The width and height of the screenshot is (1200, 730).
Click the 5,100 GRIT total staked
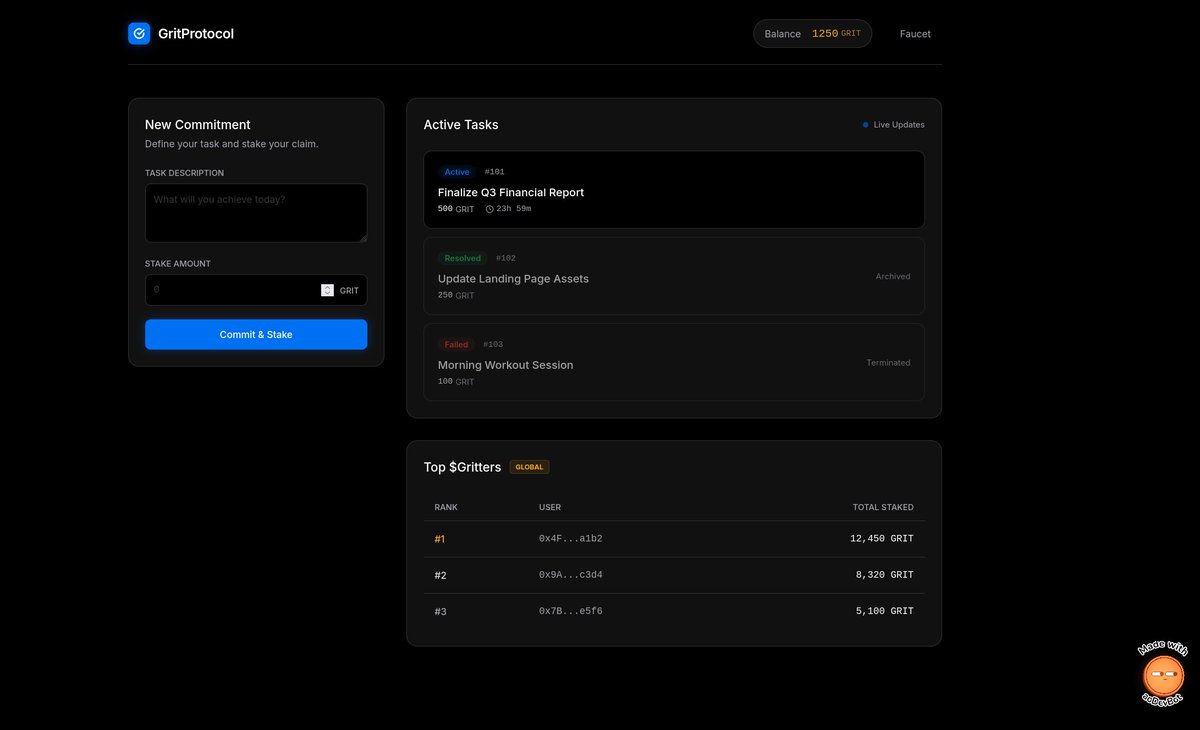coord(885,611)
